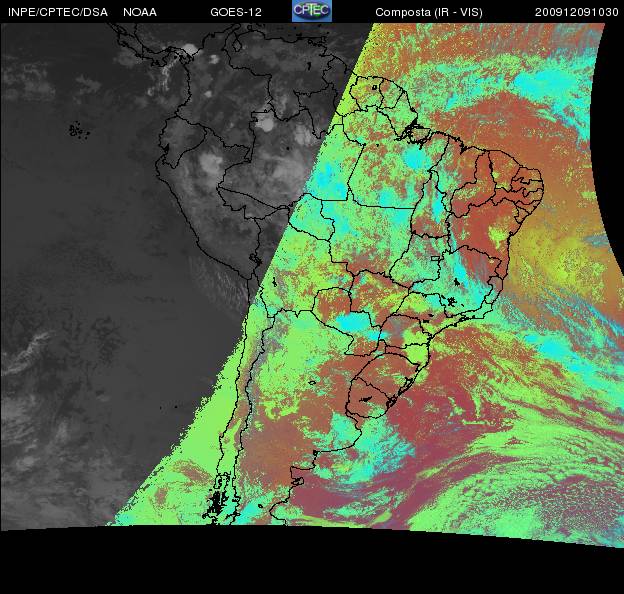
Task: Click the timestamp 200912091030
Action: click(x=576, y=12)
